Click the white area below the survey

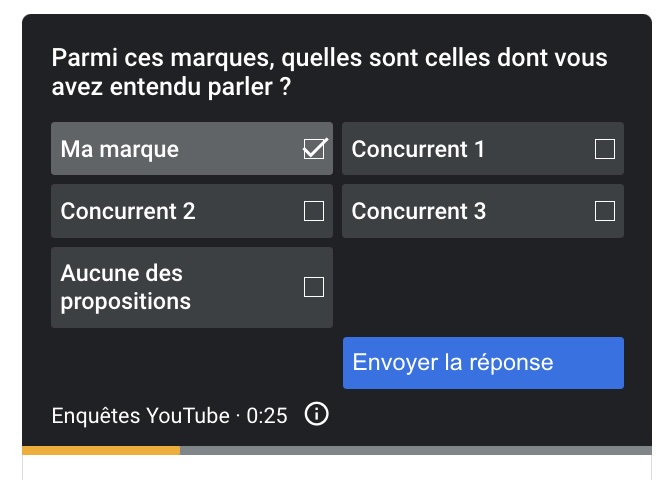click(x=337, y=467)
